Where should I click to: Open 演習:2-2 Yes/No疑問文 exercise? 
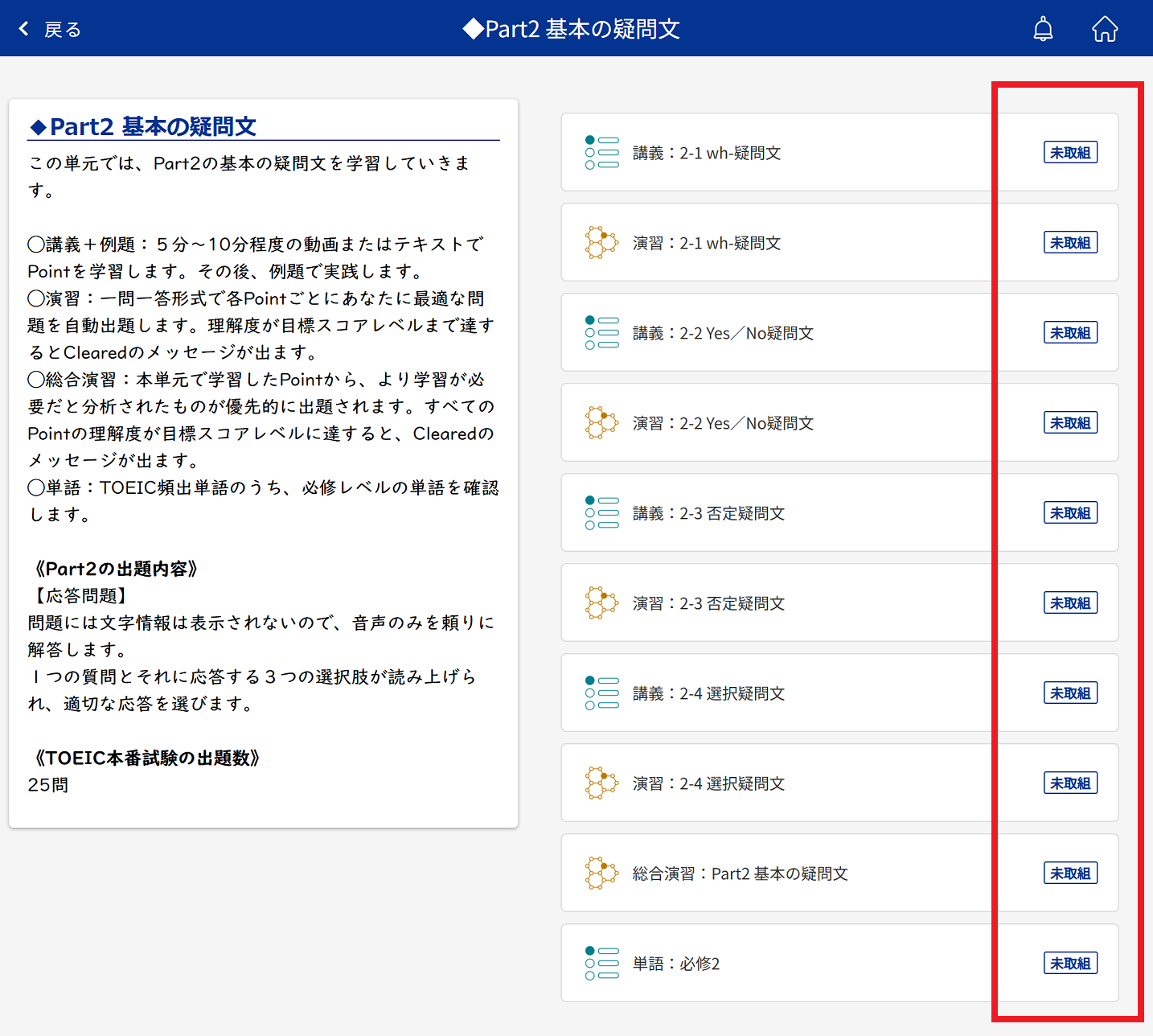click(723, 423)
